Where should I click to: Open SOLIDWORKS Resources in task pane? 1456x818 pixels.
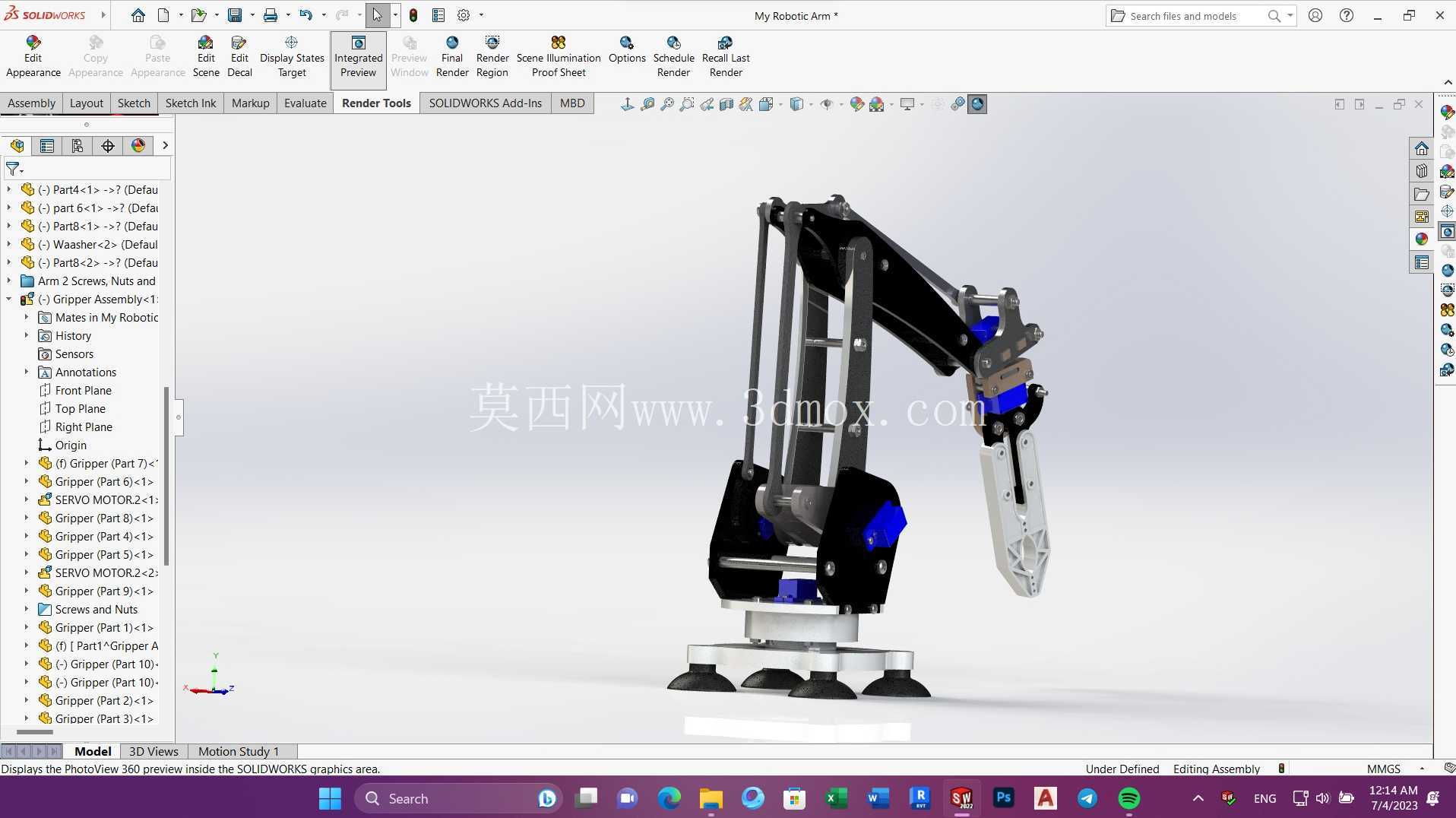(x=1421, y=148)
